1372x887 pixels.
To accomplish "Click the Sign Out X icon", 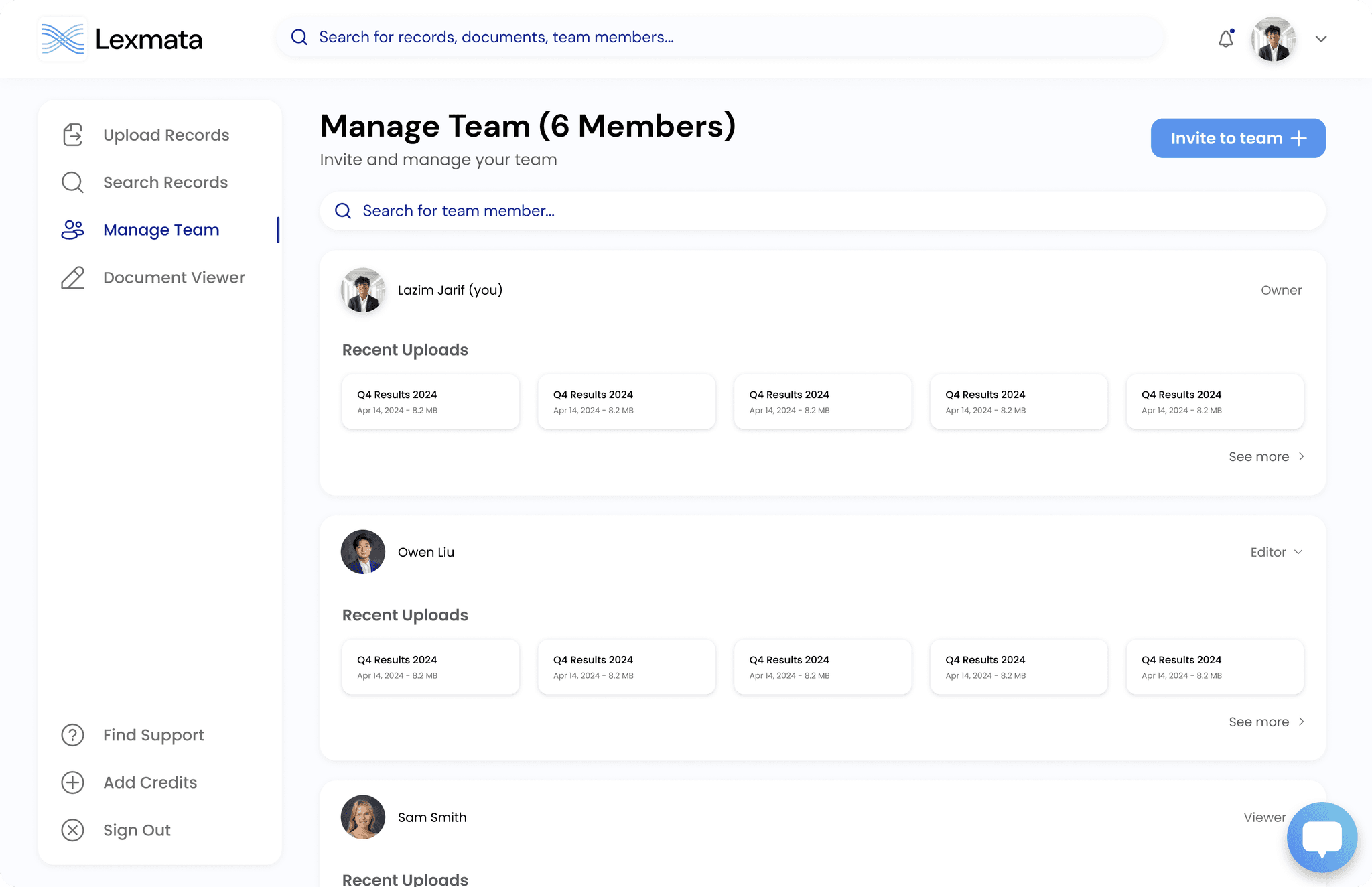I will pos(72,830).
